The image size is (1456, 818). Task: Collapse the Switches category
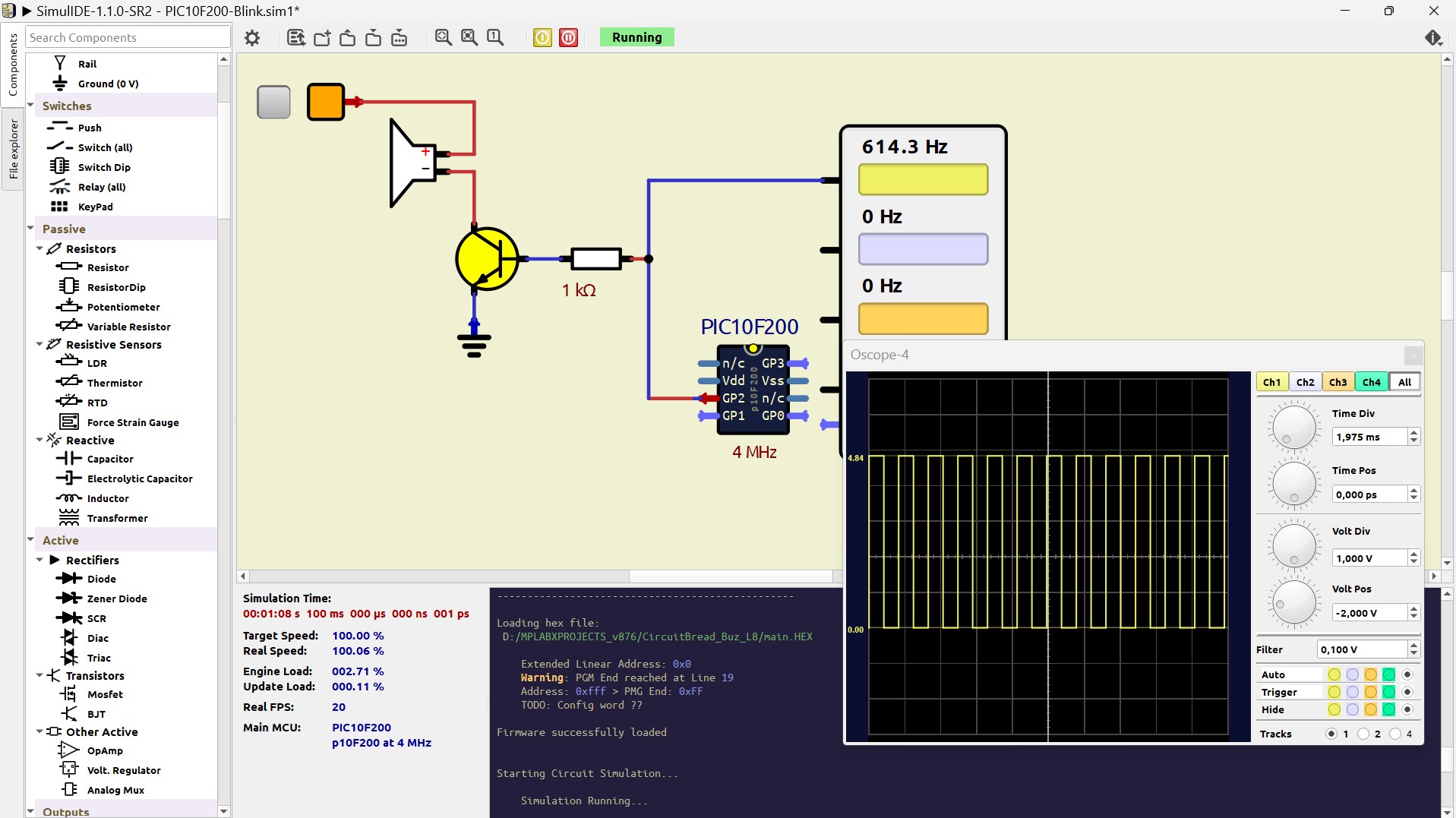[30, 106]
